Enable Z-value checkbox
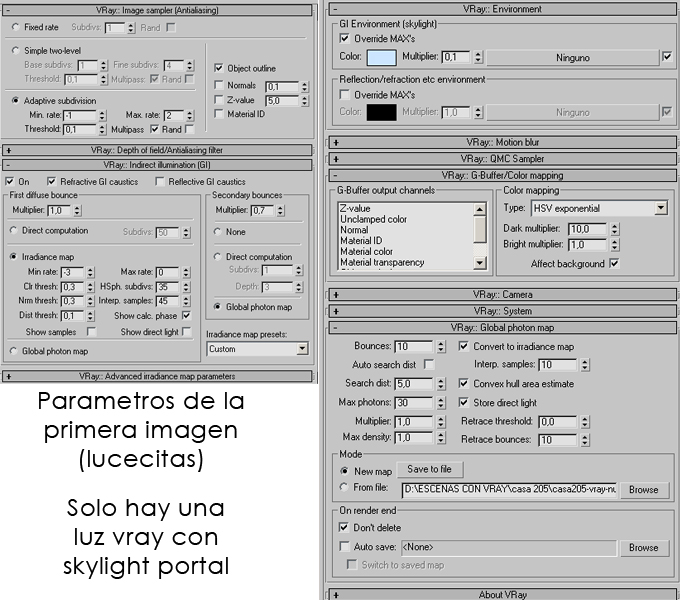The image size is (680, 600). (x=219, y=100)
